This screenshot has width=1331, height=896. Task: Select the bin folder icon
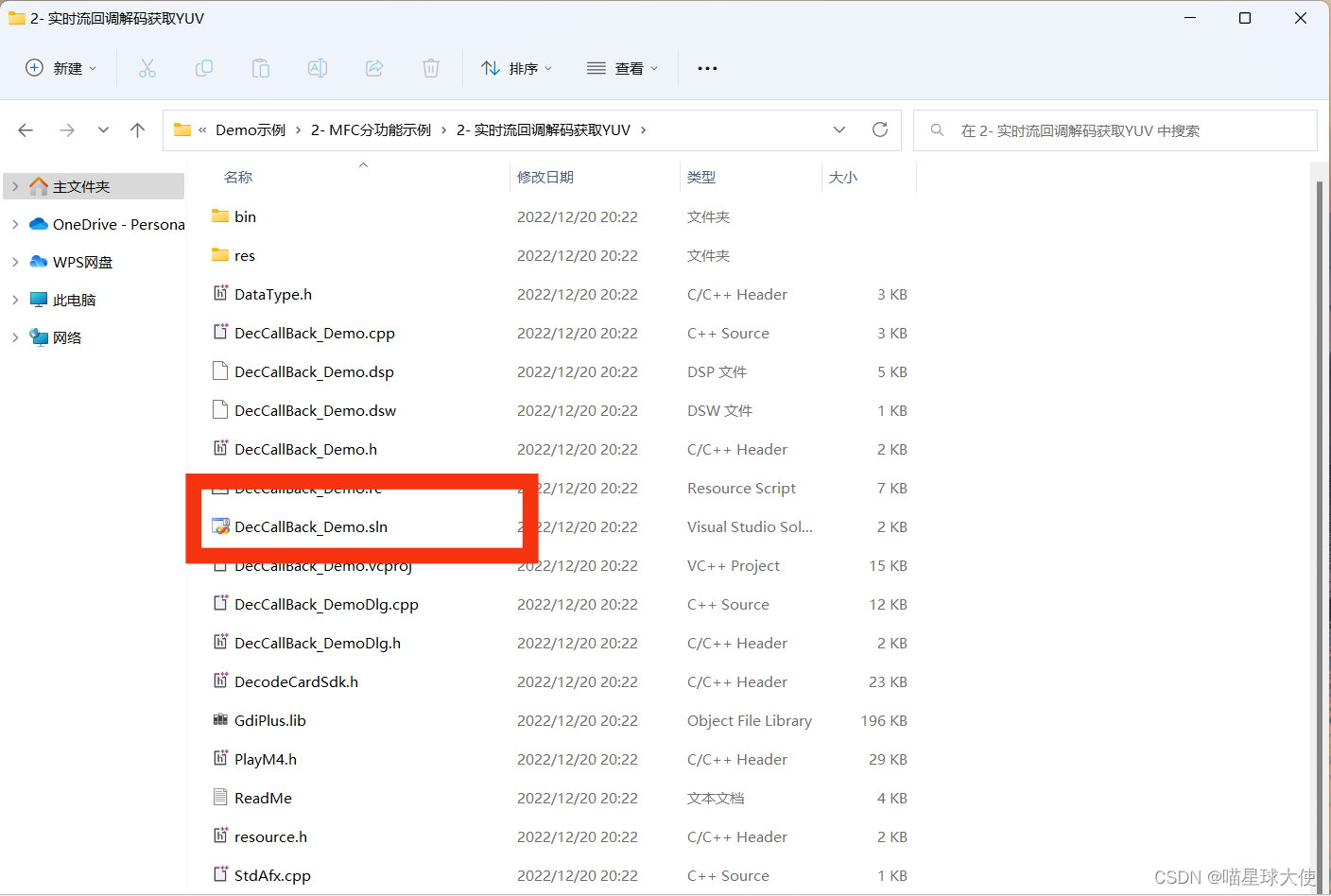220,216
